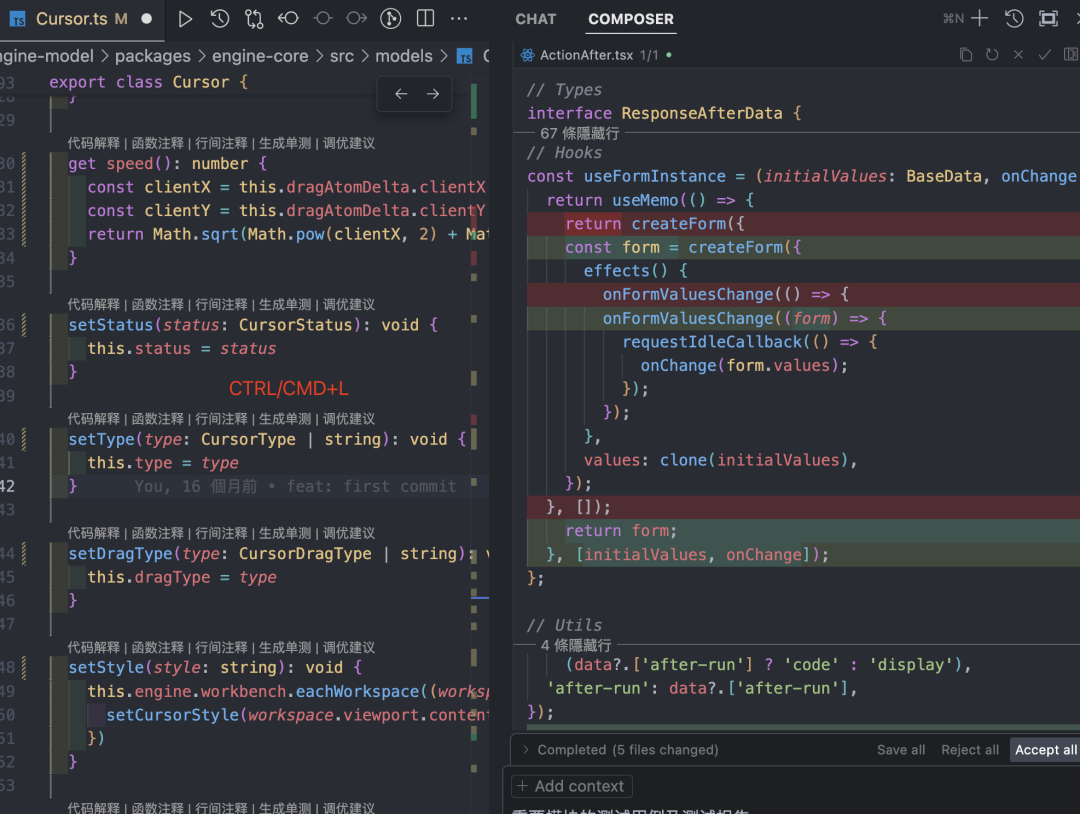Split the editor with the split icon

(x=425, y=18)
